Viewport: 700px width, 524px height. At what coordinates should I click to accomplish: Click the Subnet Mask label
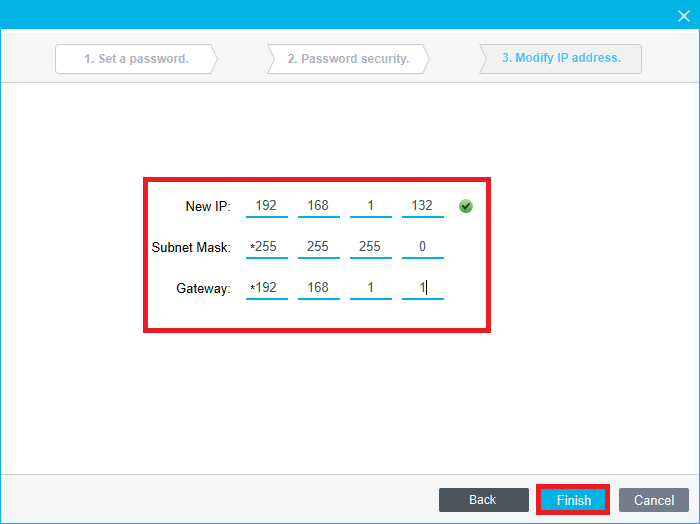click(x=191, y=247)
